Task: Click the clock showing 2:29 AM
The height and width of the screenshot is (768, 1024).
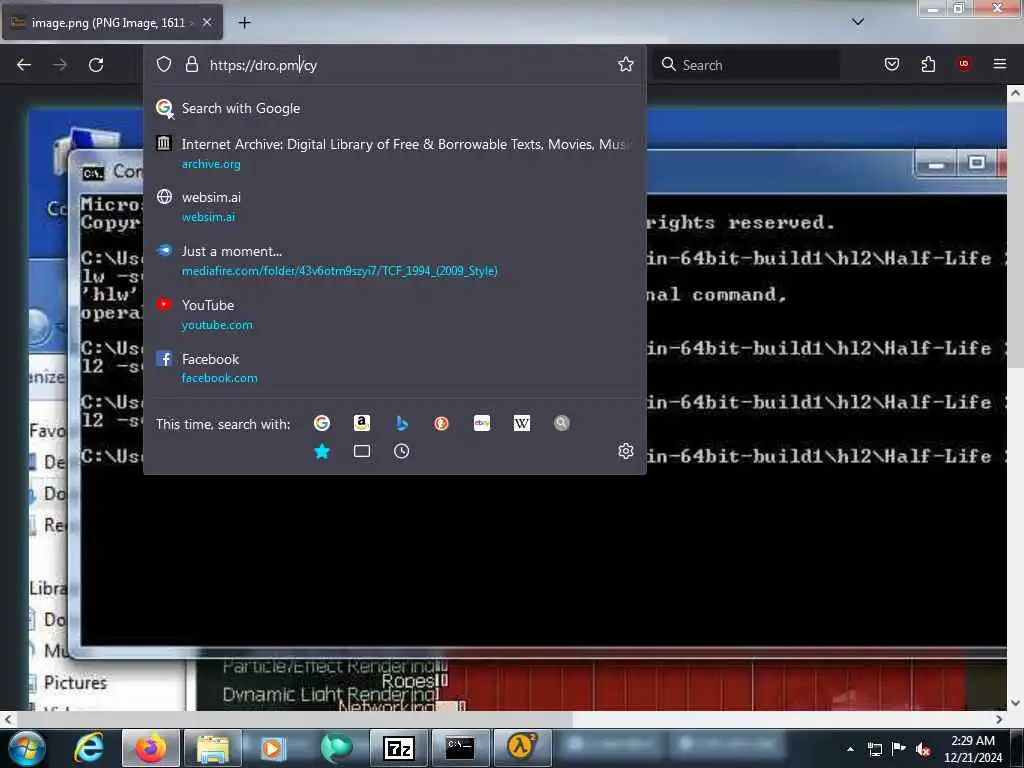Action: (x=972, y=741)
